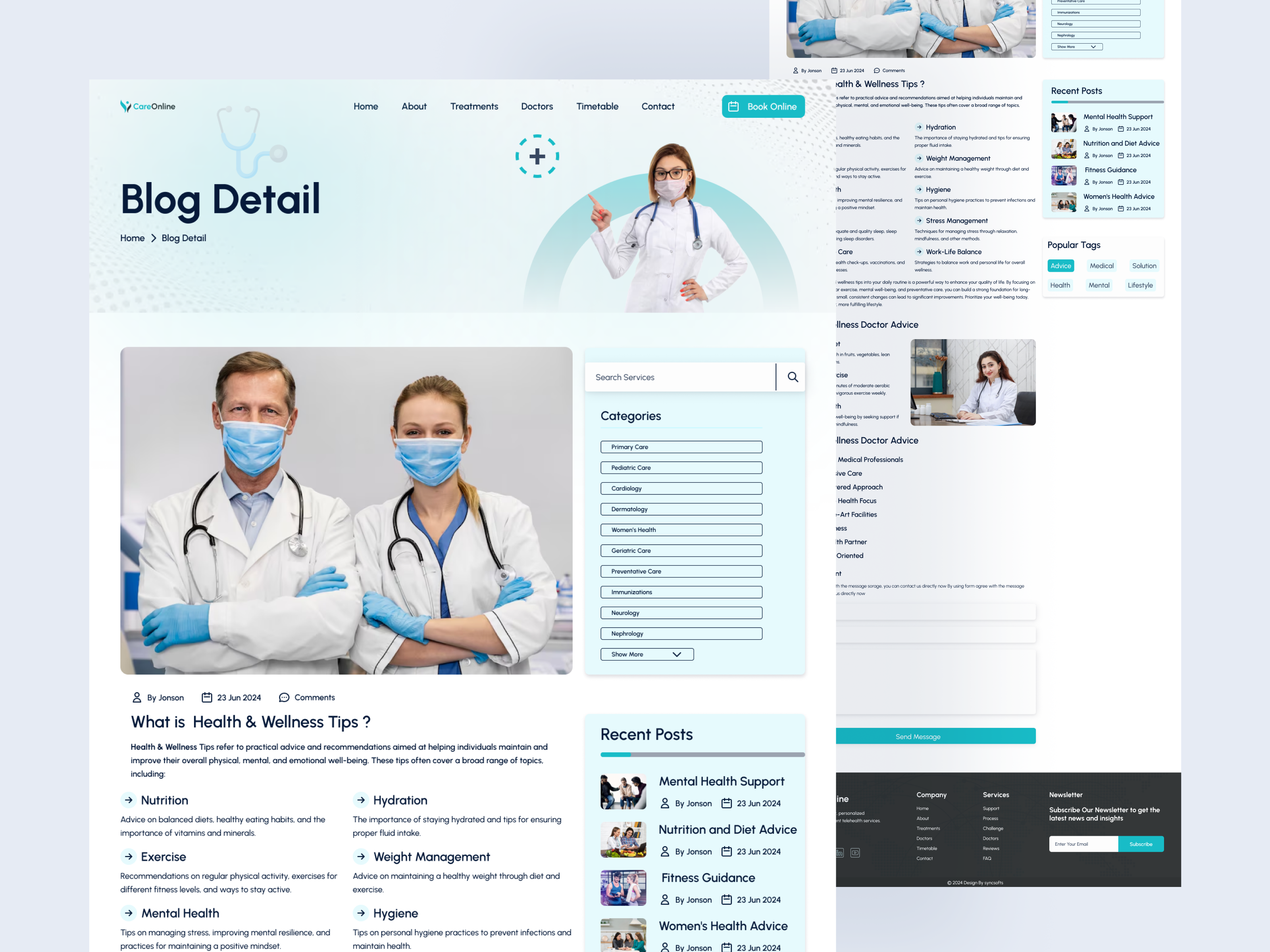Click the search magnifier icon

tap(792, 377)
